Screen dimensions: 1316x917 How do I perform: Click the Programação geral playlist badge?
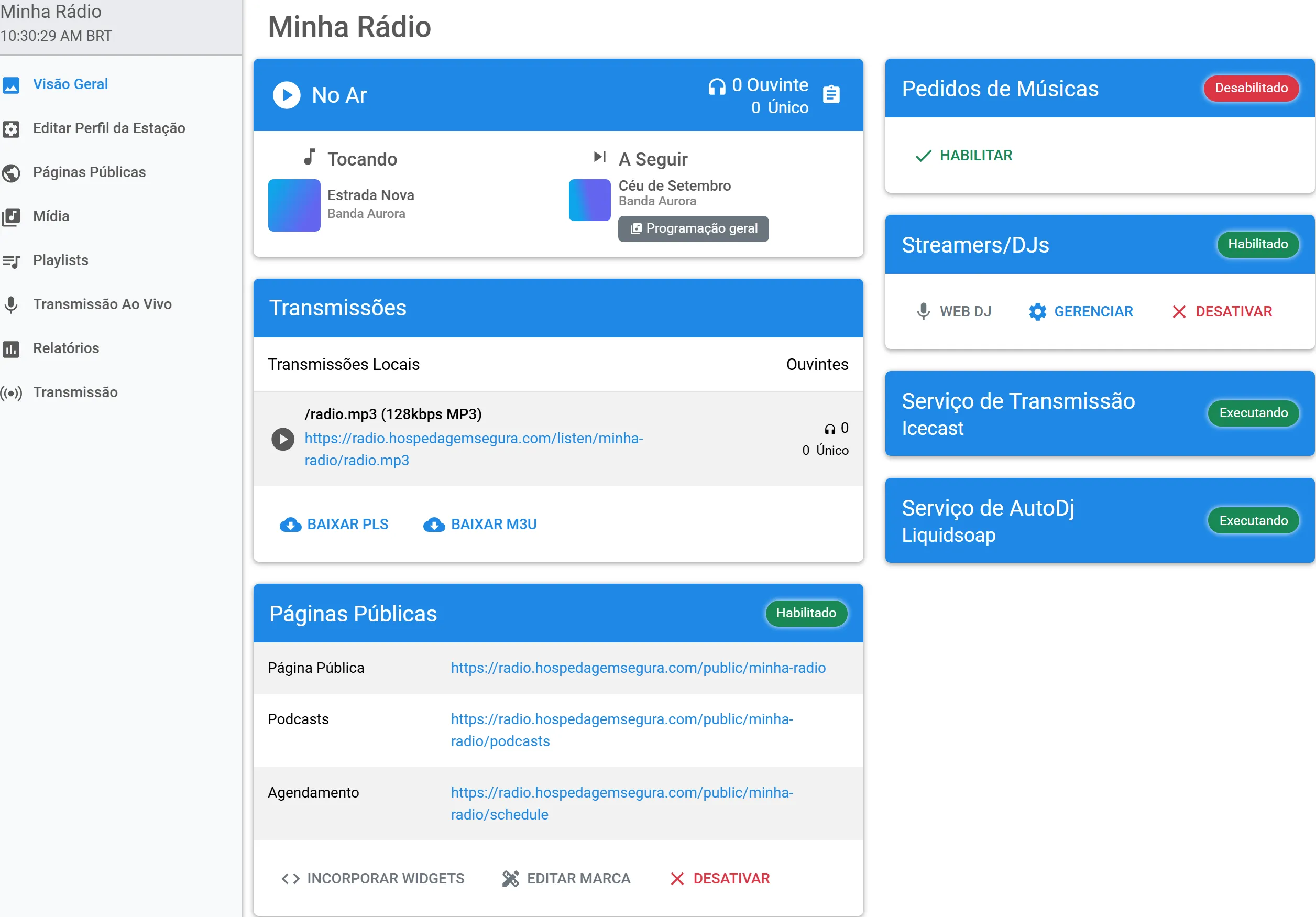694,228
